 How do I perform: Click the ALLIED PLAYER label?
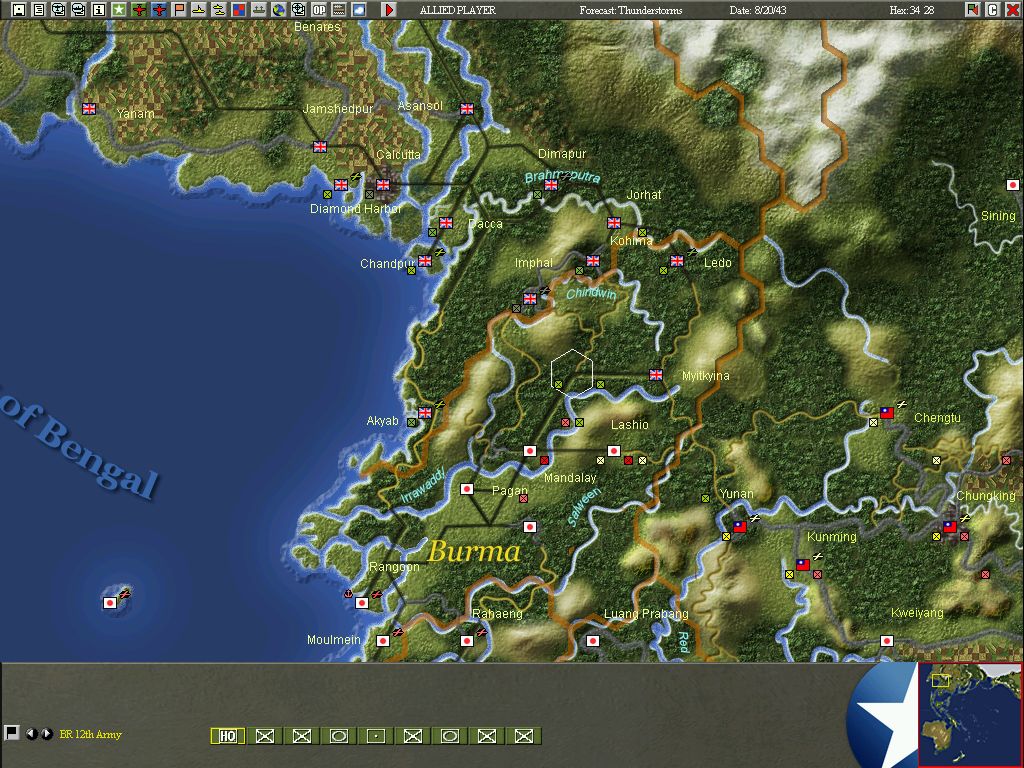point(458,10)
